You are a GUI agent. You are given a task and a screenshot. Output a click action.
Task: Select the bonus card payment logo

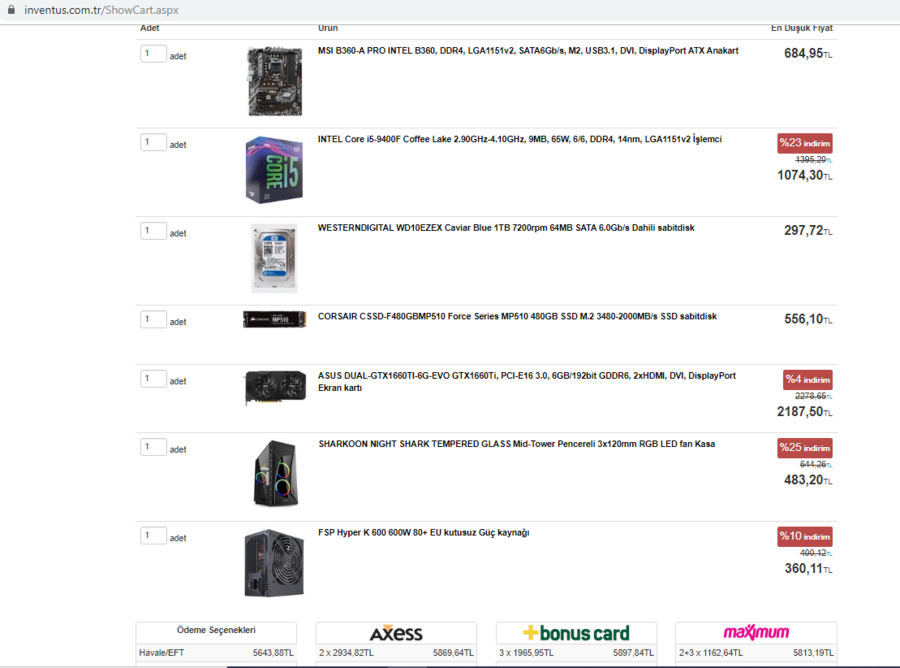point(576,633)
